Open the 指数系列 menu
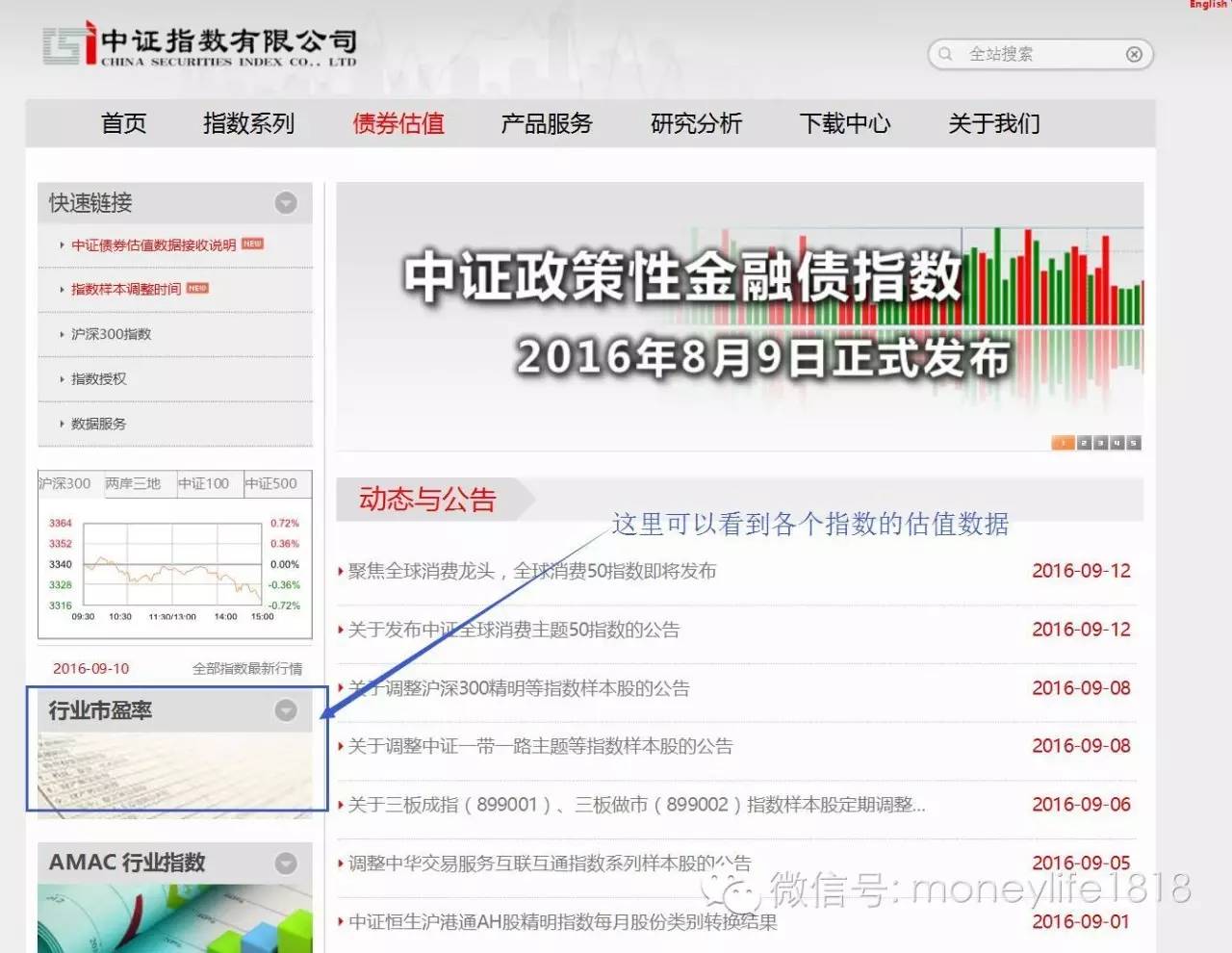Viewport: 1232px width, 953px height. (x=248, y=123)
